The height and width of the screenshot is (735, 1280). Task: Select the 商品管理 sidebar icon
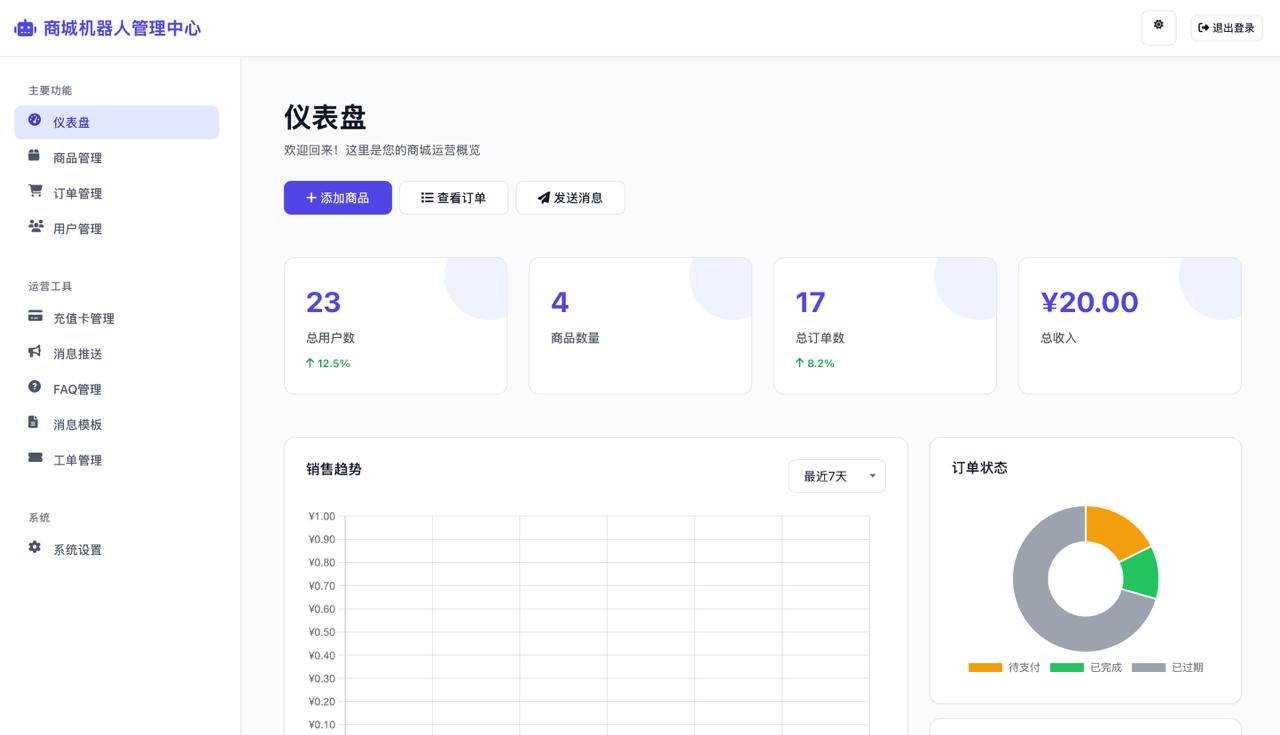tap(34, 157)
